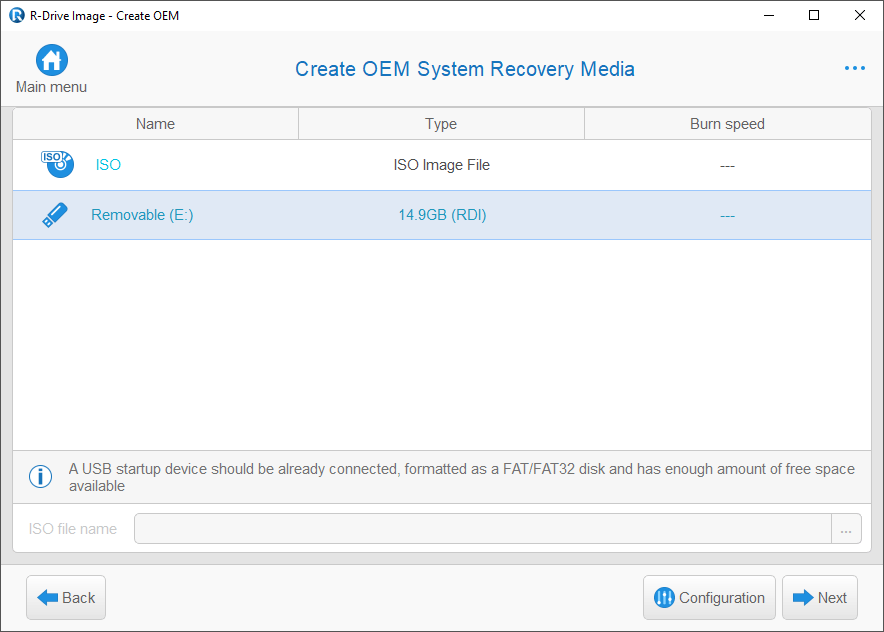
Task: Go to Main menu home icon
Action: [52, 60]
